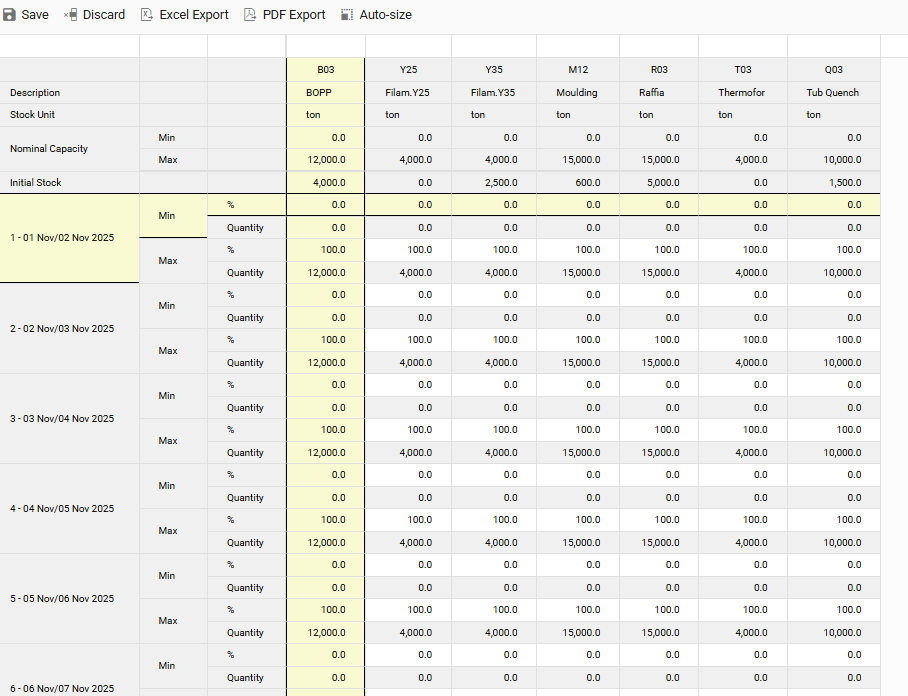Image resolution: width=908 pixels, height=696 pixels.
Task: Click period 5 Min Quantity for M12
Action: [x=578, y=588]
